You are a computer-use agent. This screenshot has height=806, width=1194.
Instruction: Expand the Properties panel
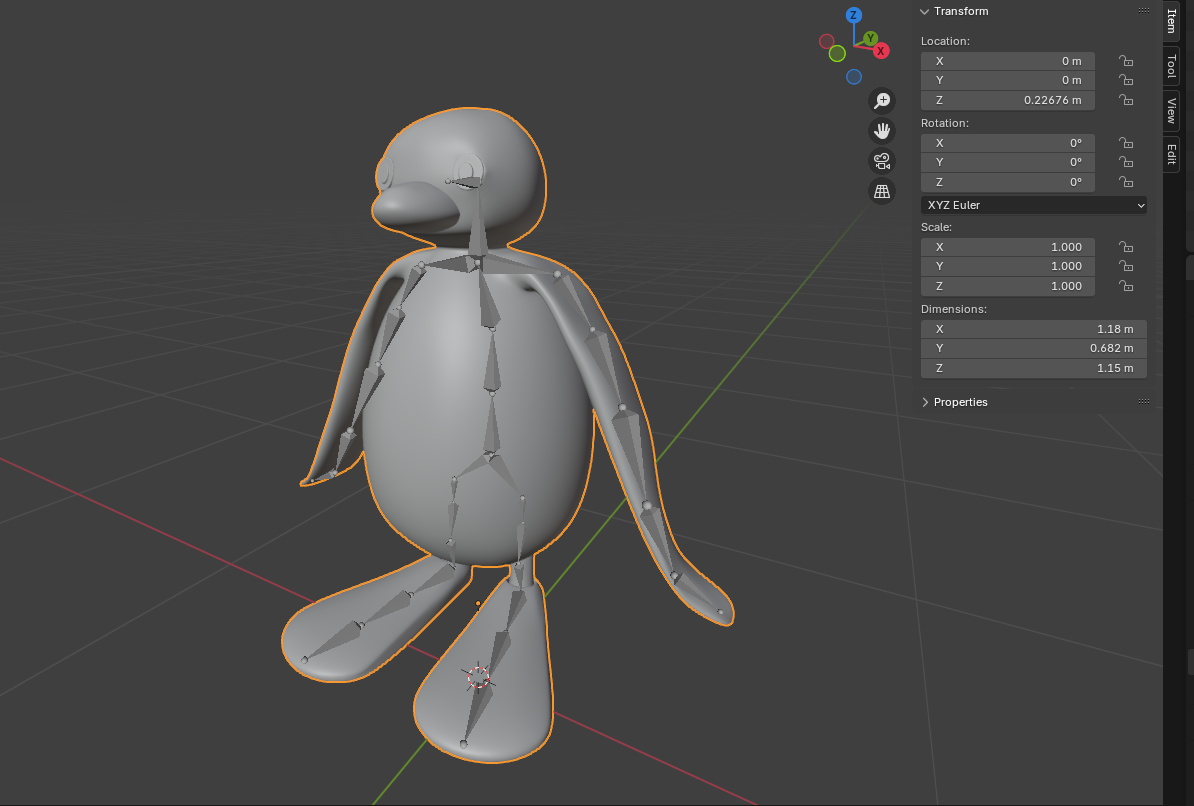(x=925, y=402)
